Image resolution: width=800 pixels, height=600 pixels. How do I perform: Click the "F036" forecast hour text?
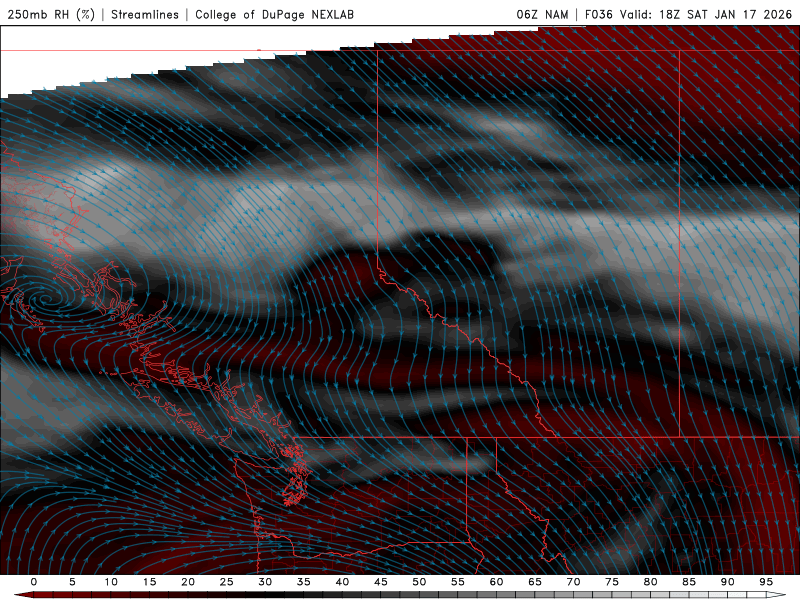598,15
